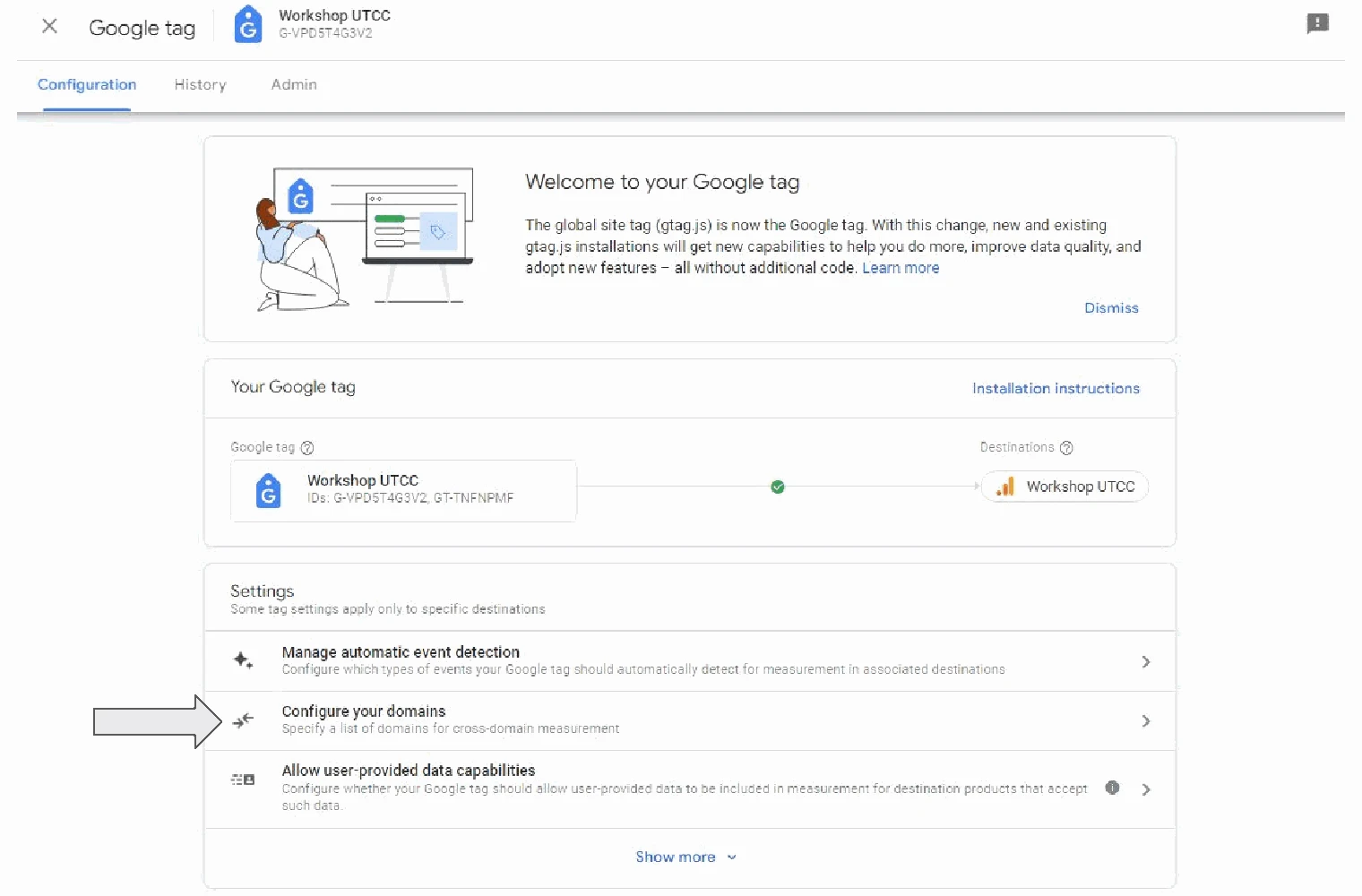Click the Welcome to your Google tag heading
This screenshot has height=896, width=1362.
click(x=662, y=182)
